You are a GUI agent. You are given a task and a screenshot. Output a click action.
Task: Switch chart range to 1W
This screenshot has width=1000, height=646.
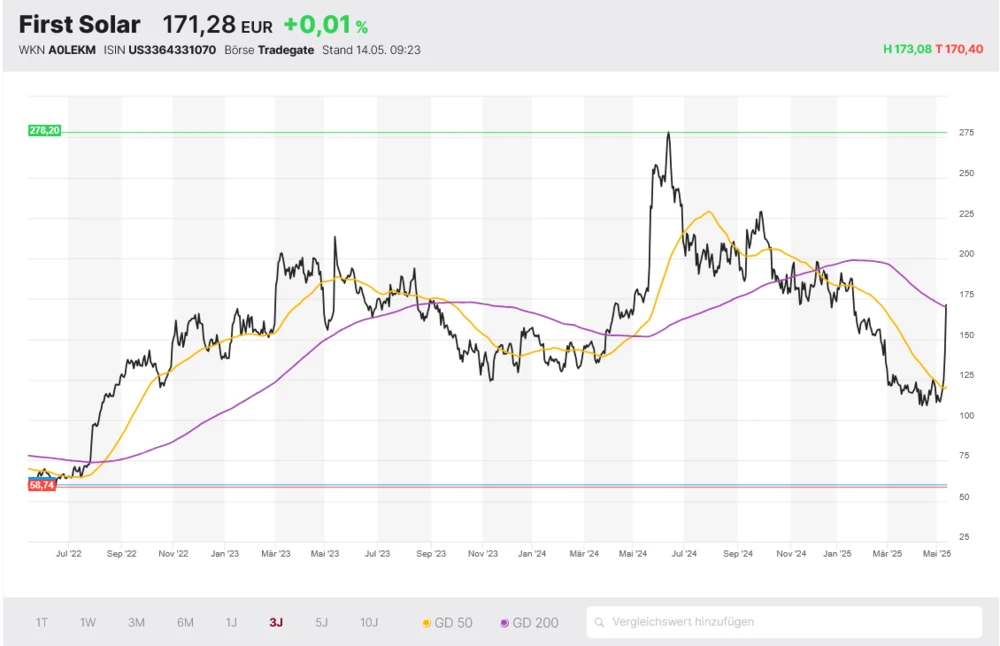(88, 623)
